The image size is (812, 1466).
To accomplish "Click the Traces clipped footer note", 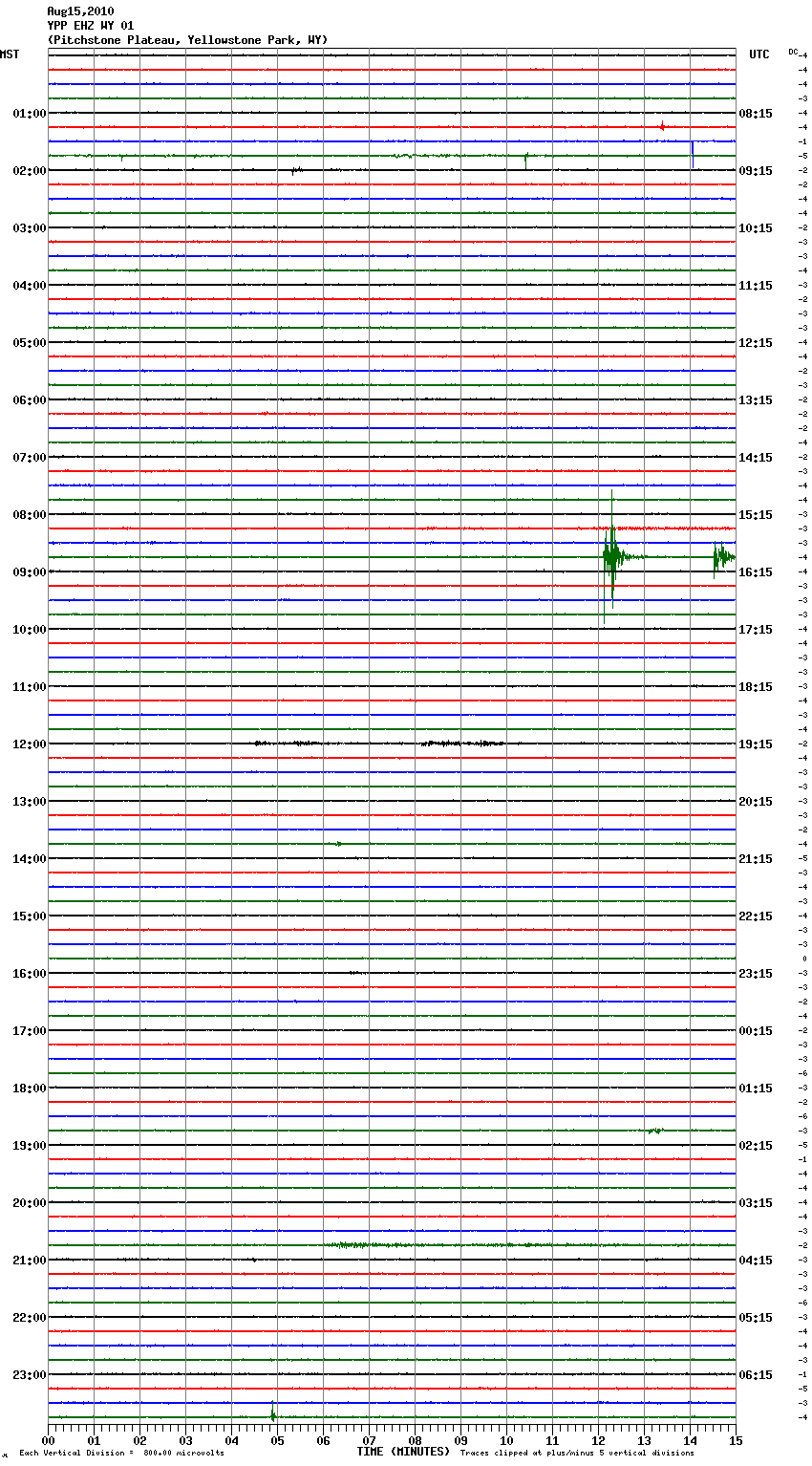I will (577, 1453).
